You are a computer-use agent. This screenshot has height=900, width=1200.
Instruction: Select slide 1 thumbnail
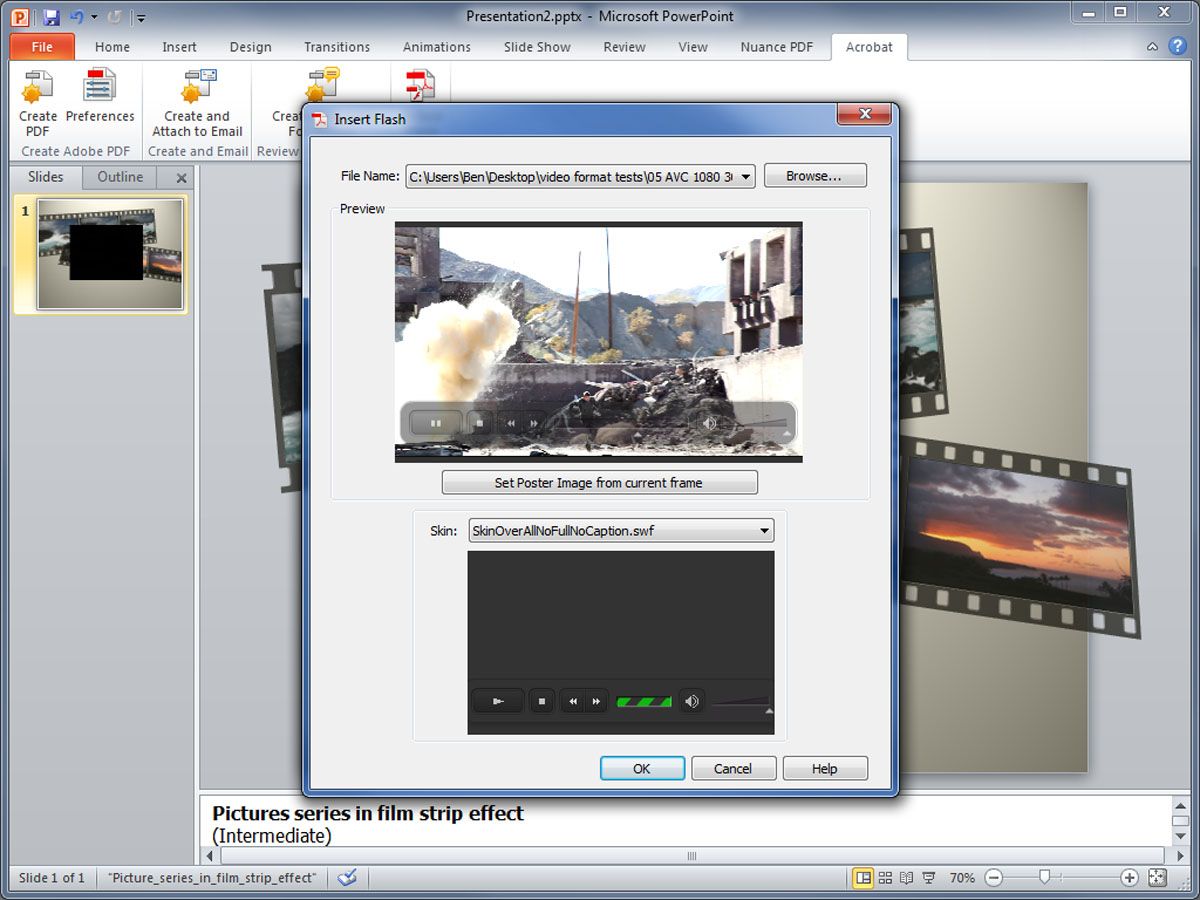(x=110, y=254)
